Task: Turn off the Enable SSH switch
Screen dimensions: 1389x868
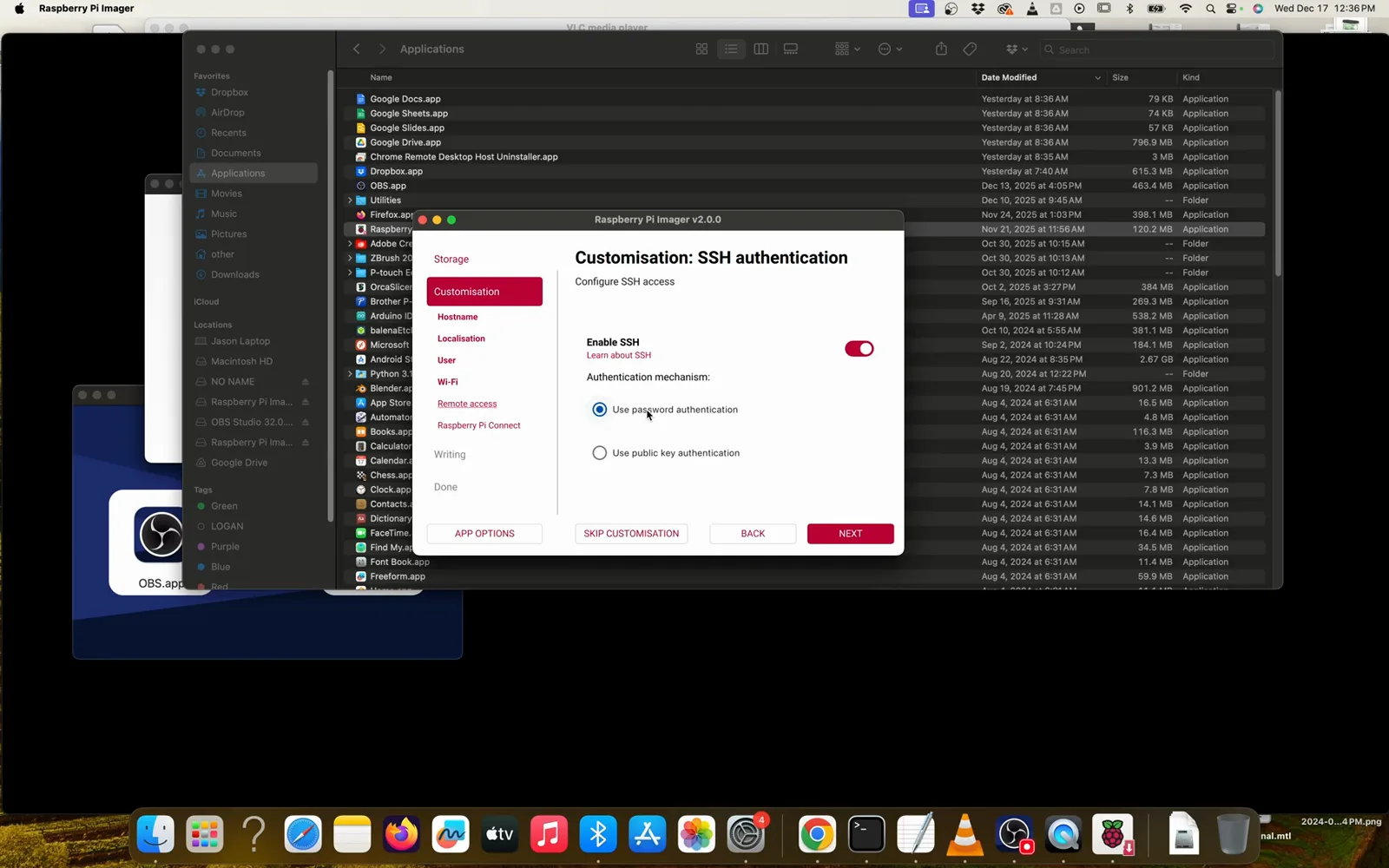Action: [x=859, y=349]
